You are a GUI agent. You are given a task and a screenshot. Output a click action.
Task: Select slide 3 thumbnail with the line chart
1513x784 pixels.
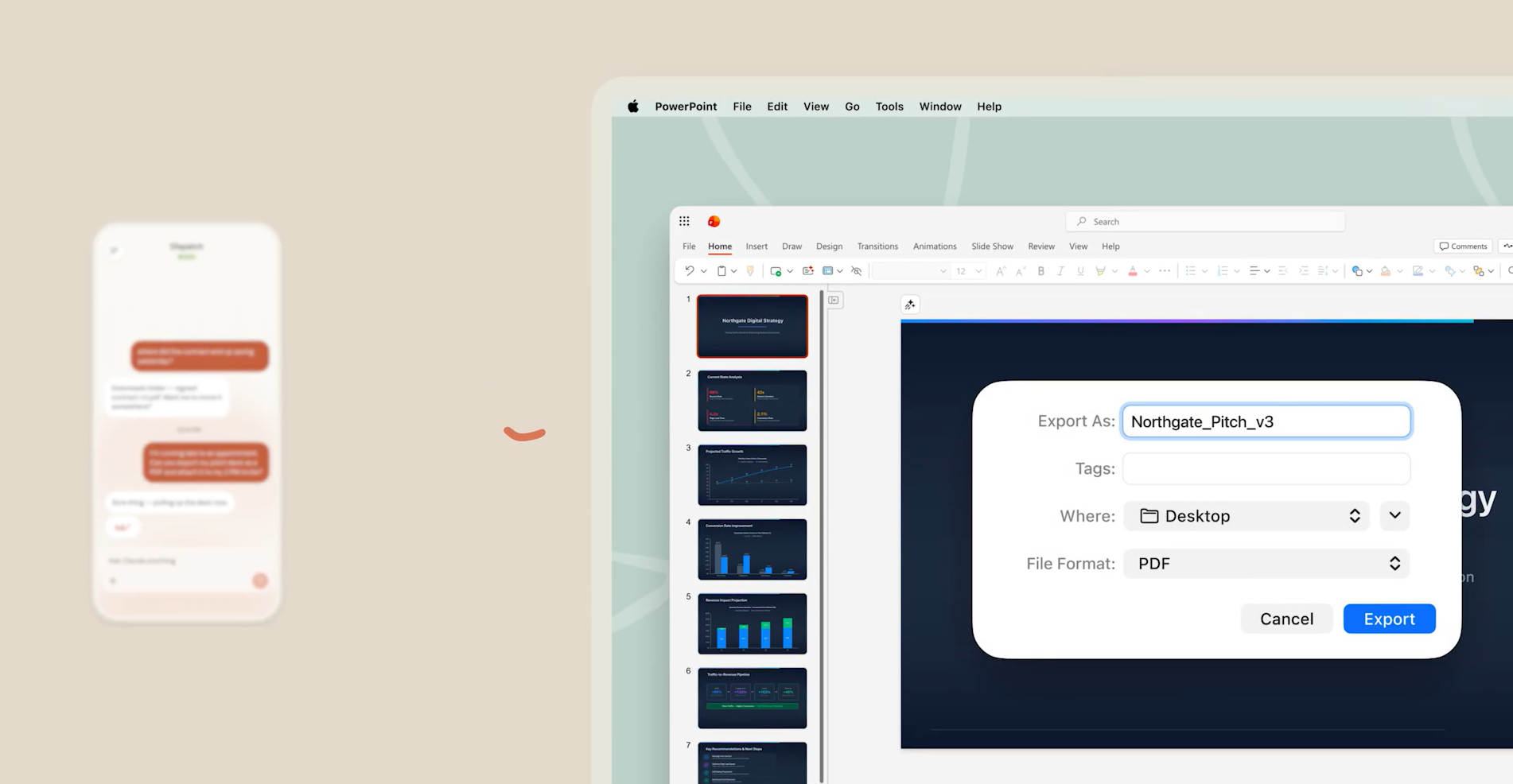(x=752, y=475)
